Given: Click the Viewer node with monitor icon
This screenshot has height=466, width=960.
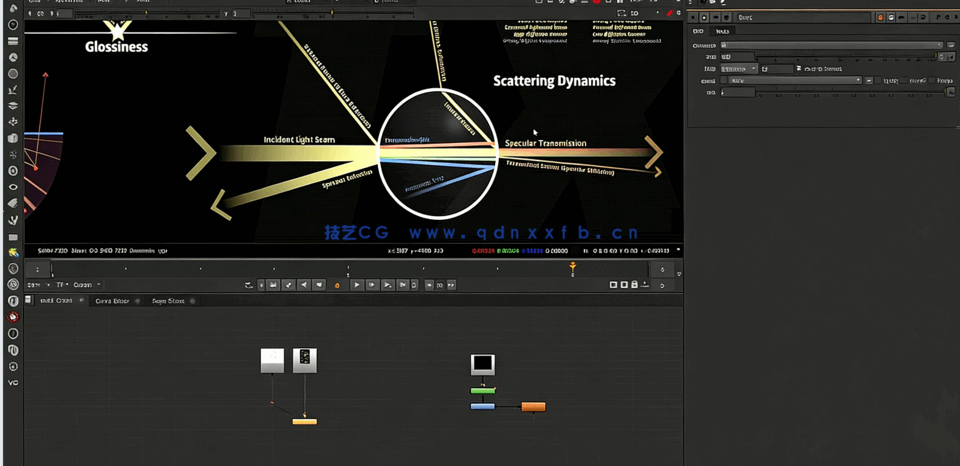Looking at the screenshot, I should click(482, 364).
